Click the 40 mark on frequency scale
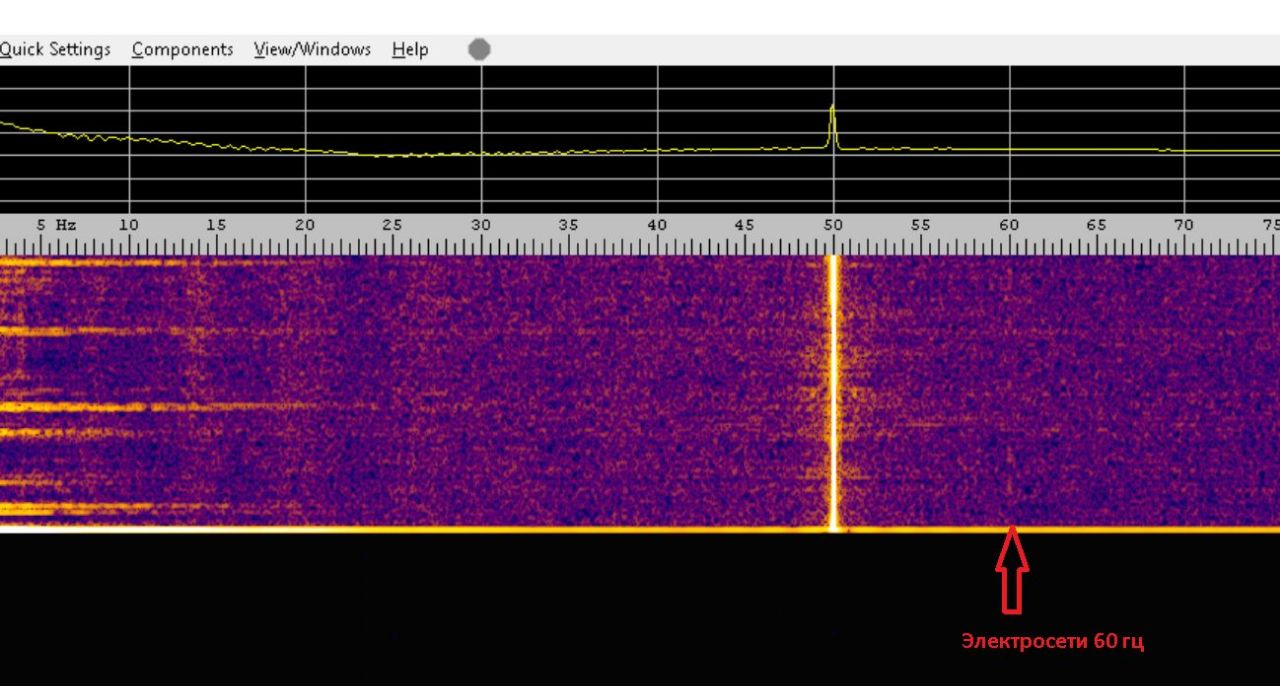Image resolution: width=1280 pixels, height=686 pixels. [657, 226]
